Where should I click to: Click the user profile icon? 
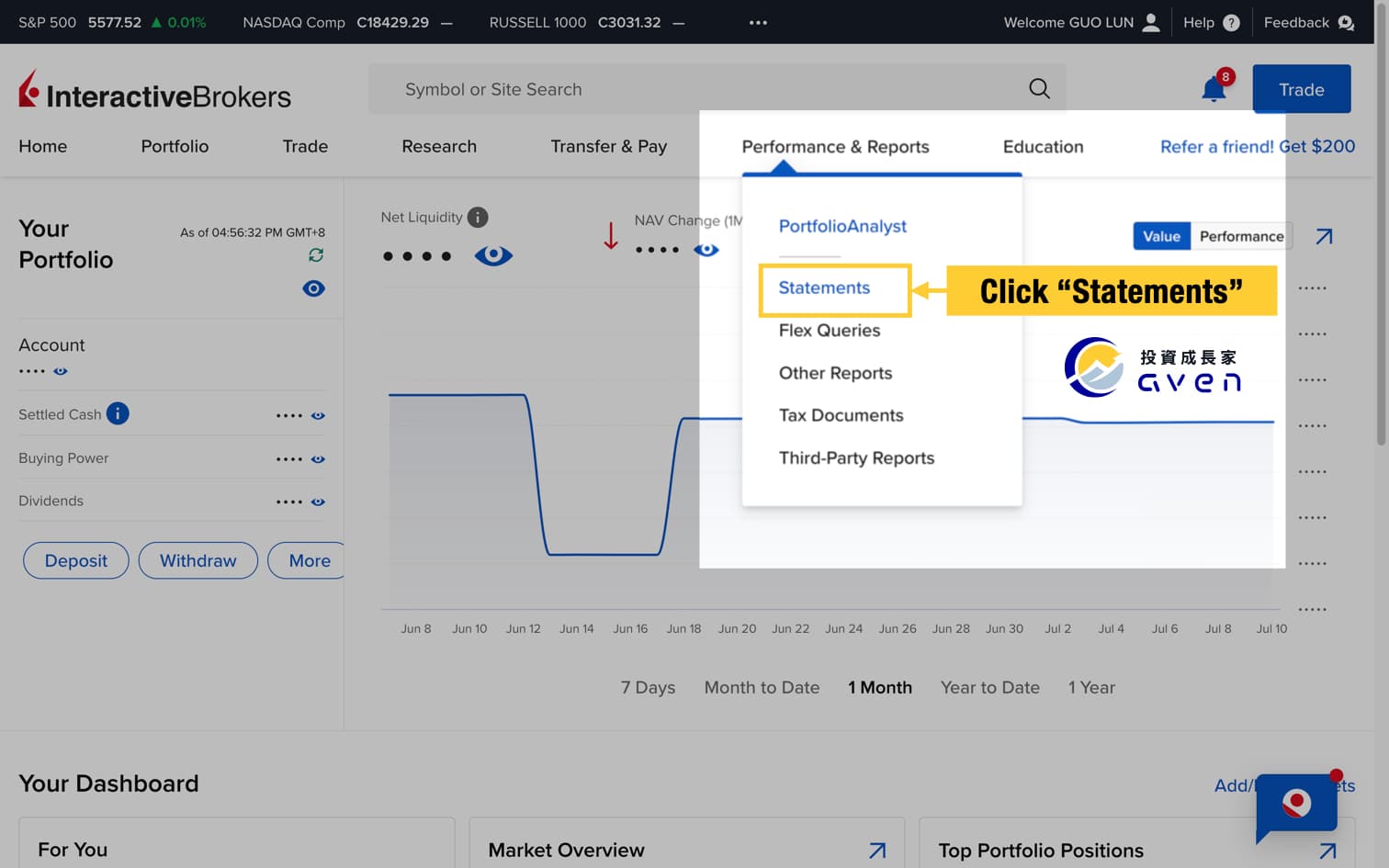click(1150, 22)
